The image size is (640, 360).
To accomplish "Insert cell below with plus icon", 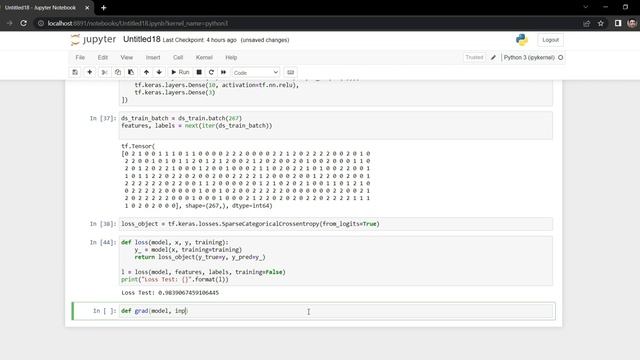I will [89, 72].
